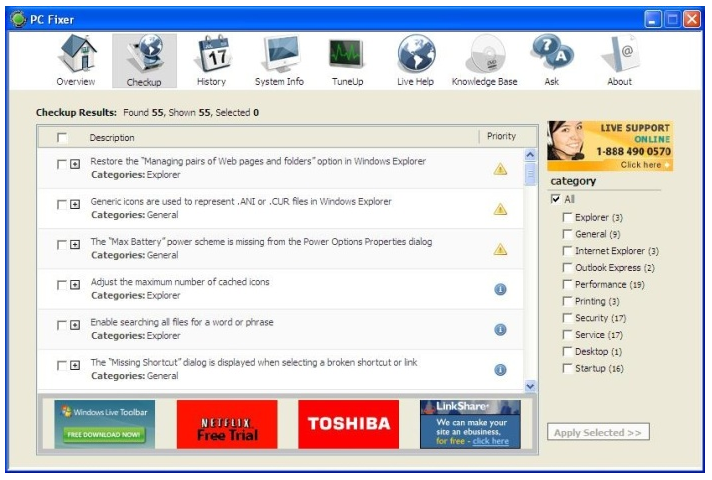Check the Security (17) category box

[x=567, y=318]
